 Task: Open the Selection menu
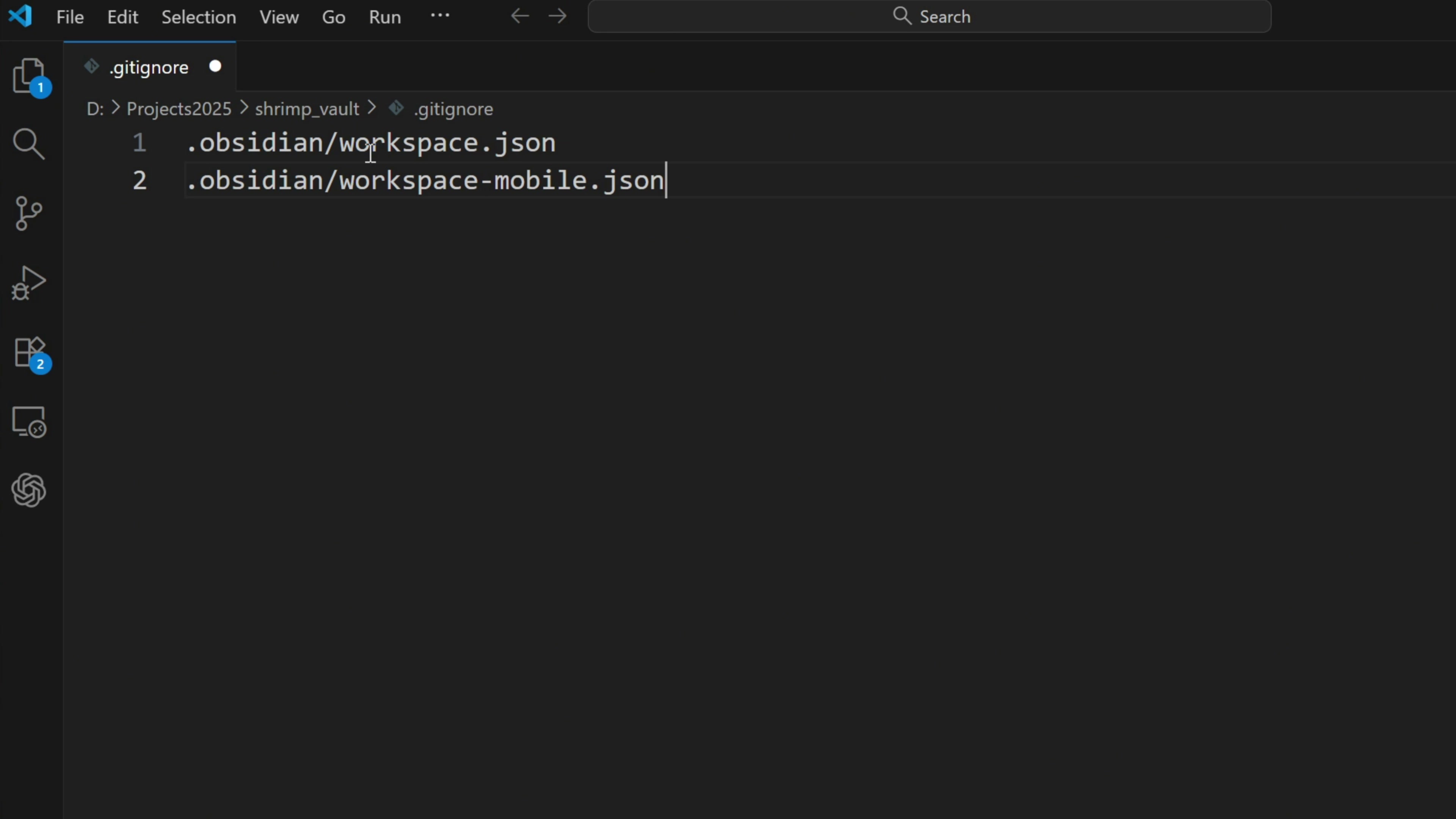click(x=198, y=17)
